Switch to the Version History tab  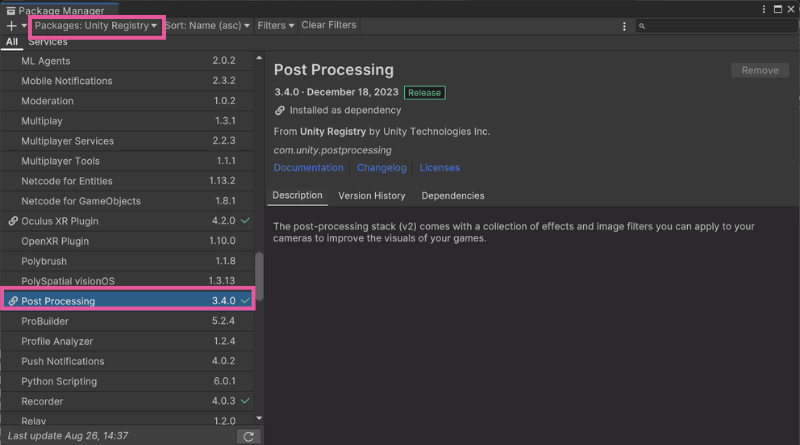click(x=371, y=195)
